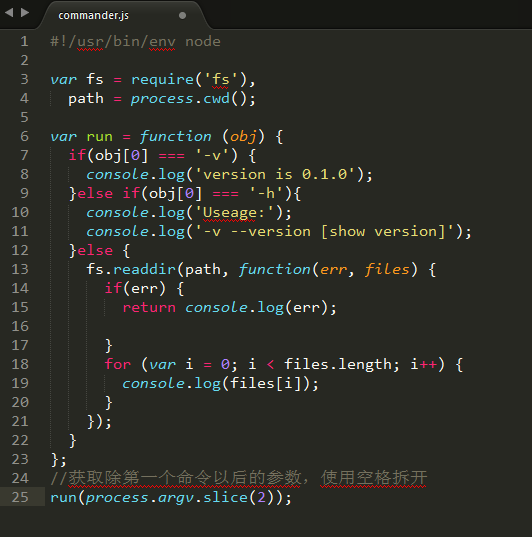Click 'i++' on line 18
Viewport: 532px width, 537px height.
click(423, 364)
